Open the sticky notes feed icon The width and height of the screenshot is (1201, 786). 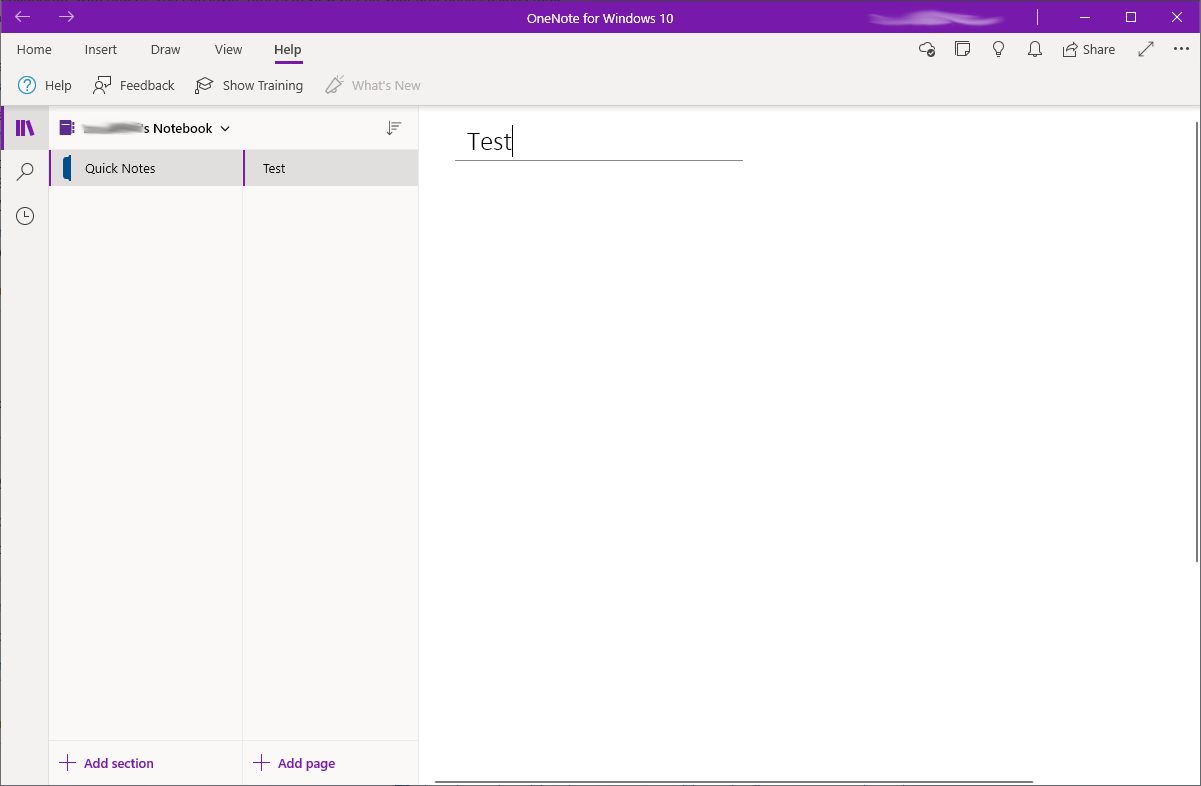point(962,49)
